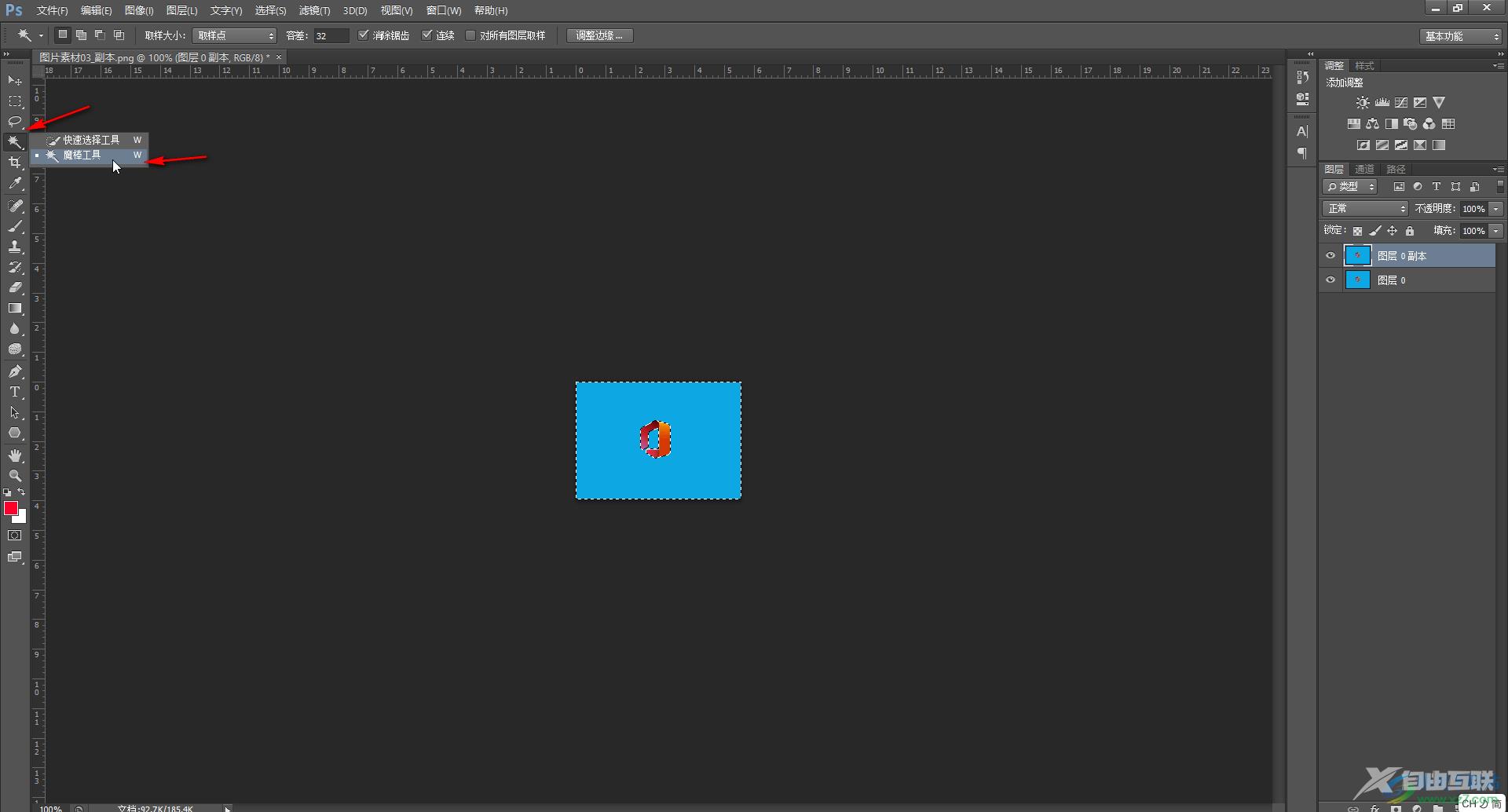Add a Brightness/Contrast adjustment
The height and width of the screenshot is (812, 1508).
(x=1363, y=103)
